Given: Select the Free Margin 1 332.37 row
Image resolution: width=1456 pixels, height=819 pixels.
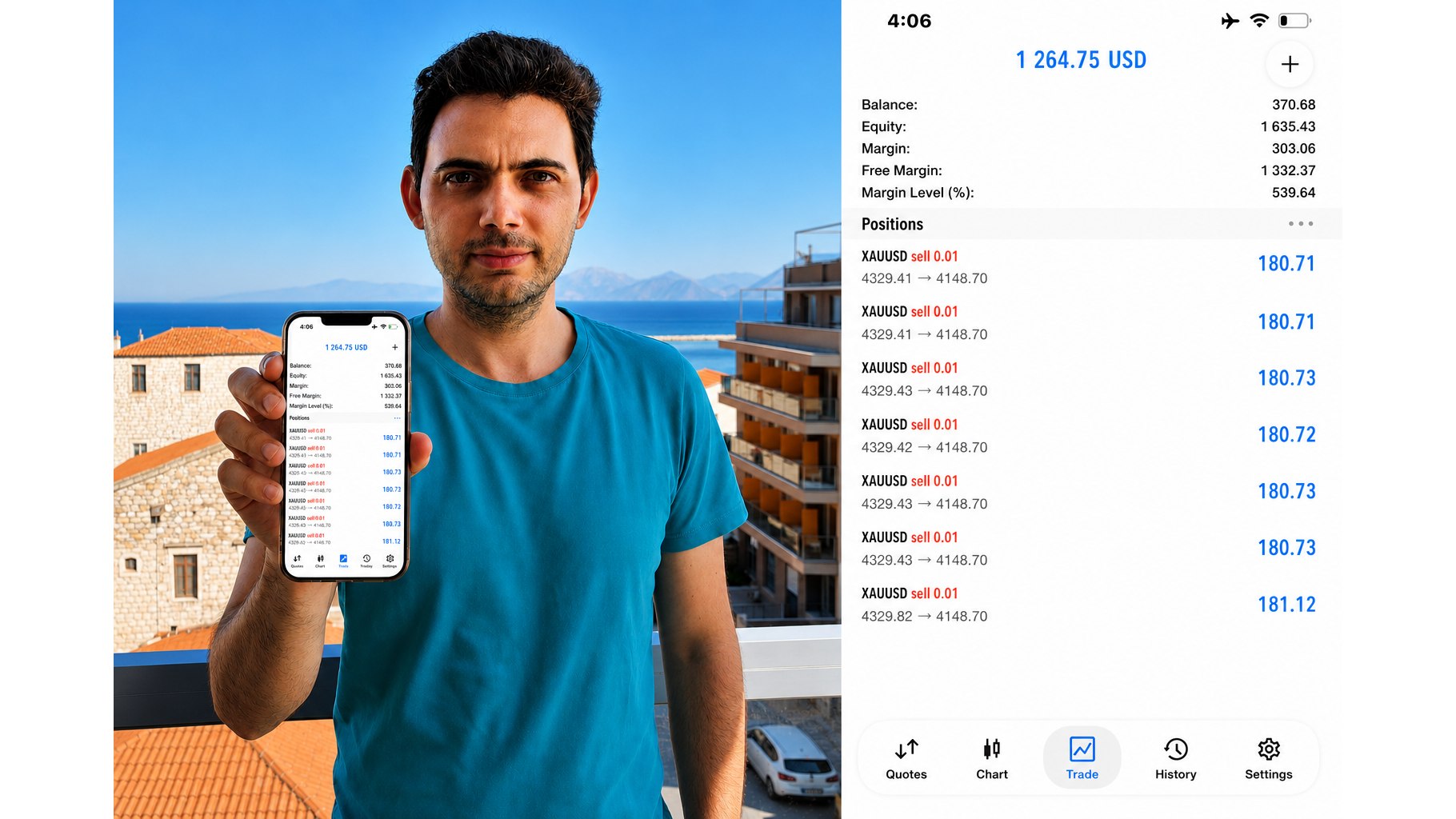Looking at the screenshot, I should pyautogui.click(x=1088, y=170).
